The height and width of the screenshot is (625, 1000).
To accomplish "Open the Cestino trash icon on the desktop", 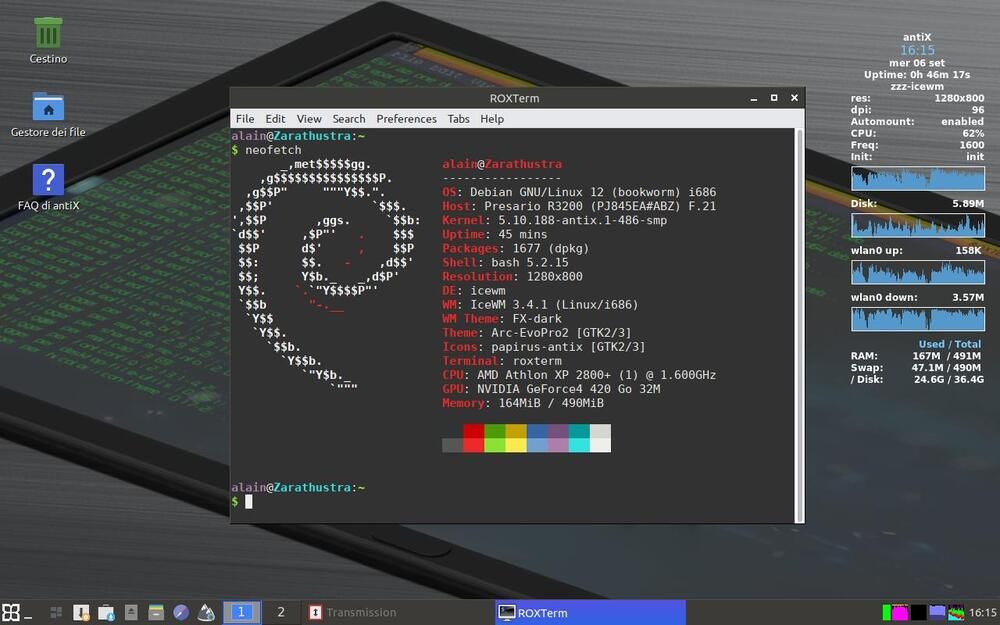I will click(46, 35).
